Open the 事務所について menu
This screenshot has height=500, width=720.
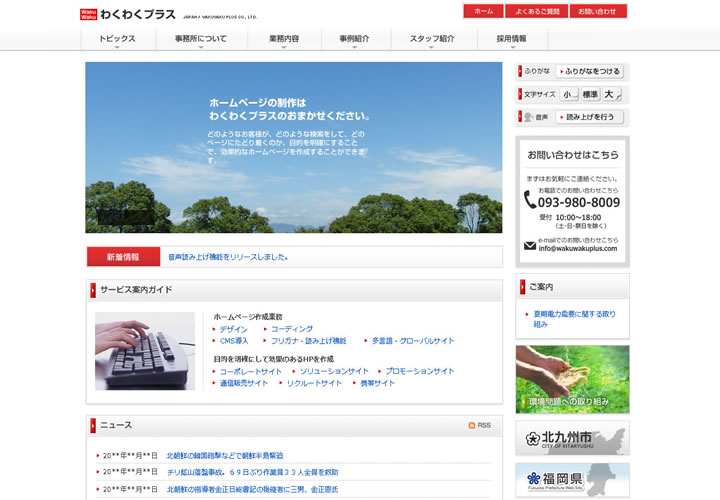201,39
